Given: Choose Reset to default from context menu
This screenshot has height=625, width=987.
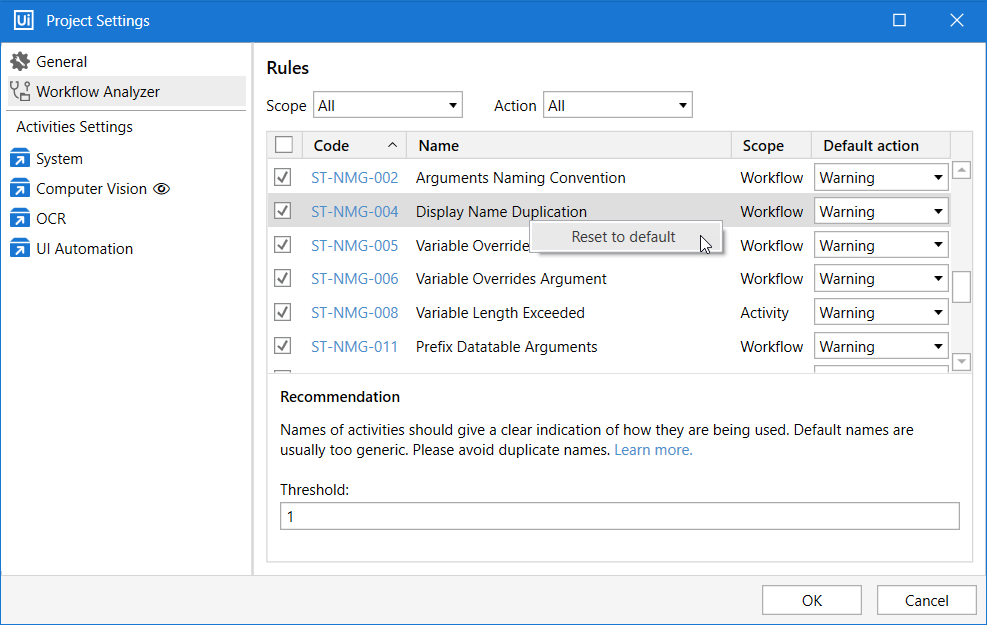Looking at the screenshot, I should click(x=623, y=237).
